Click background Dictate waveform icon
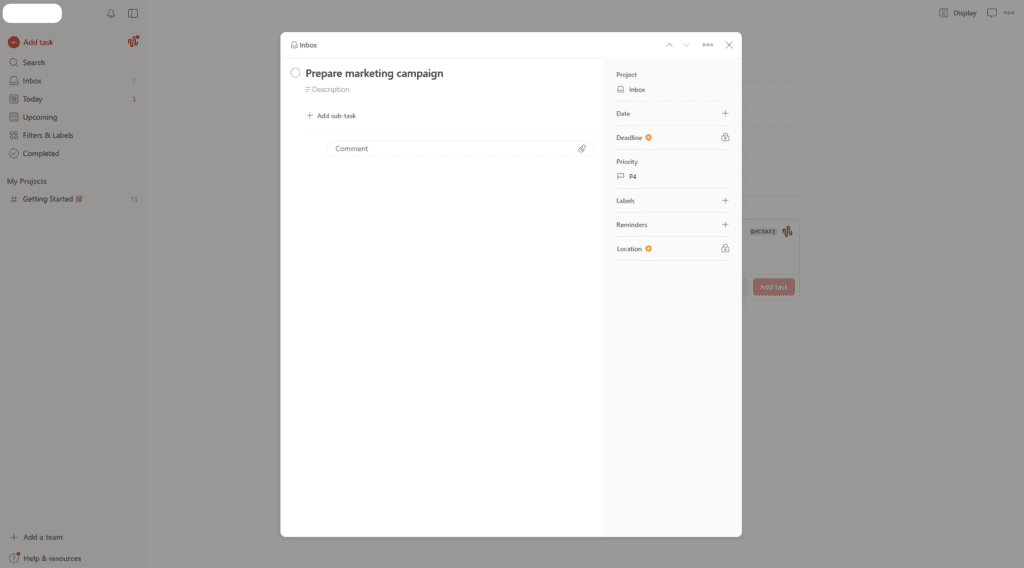The width and height of the screenshot is (1024, 568). (x=787, y=232)
